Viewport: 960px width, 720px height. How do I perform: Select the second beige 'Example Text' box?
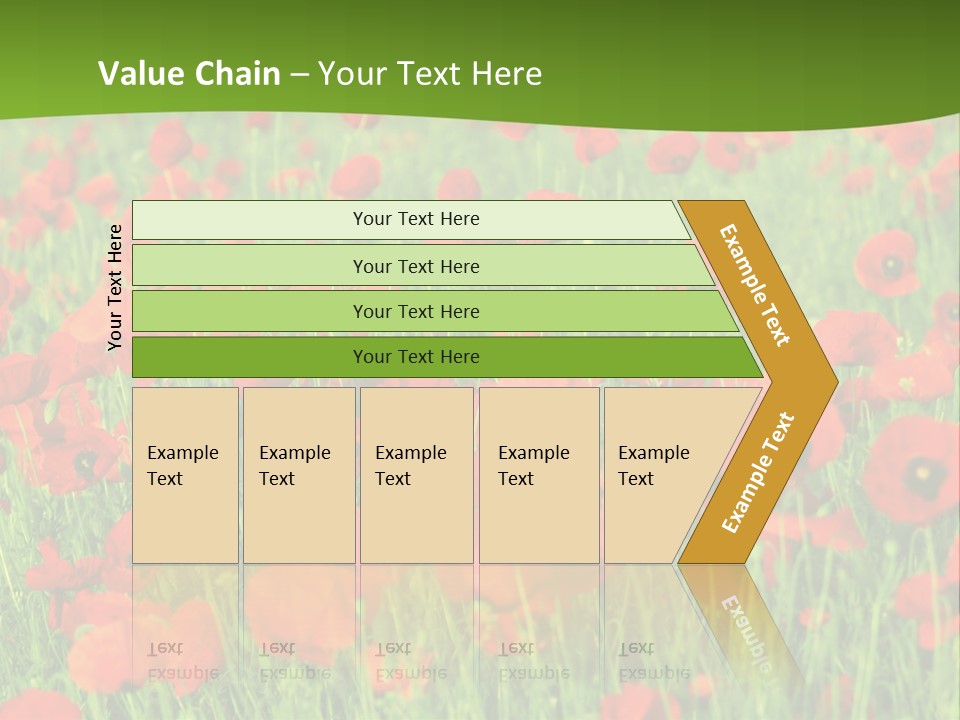pyautogui.click(x=298, y=475)
